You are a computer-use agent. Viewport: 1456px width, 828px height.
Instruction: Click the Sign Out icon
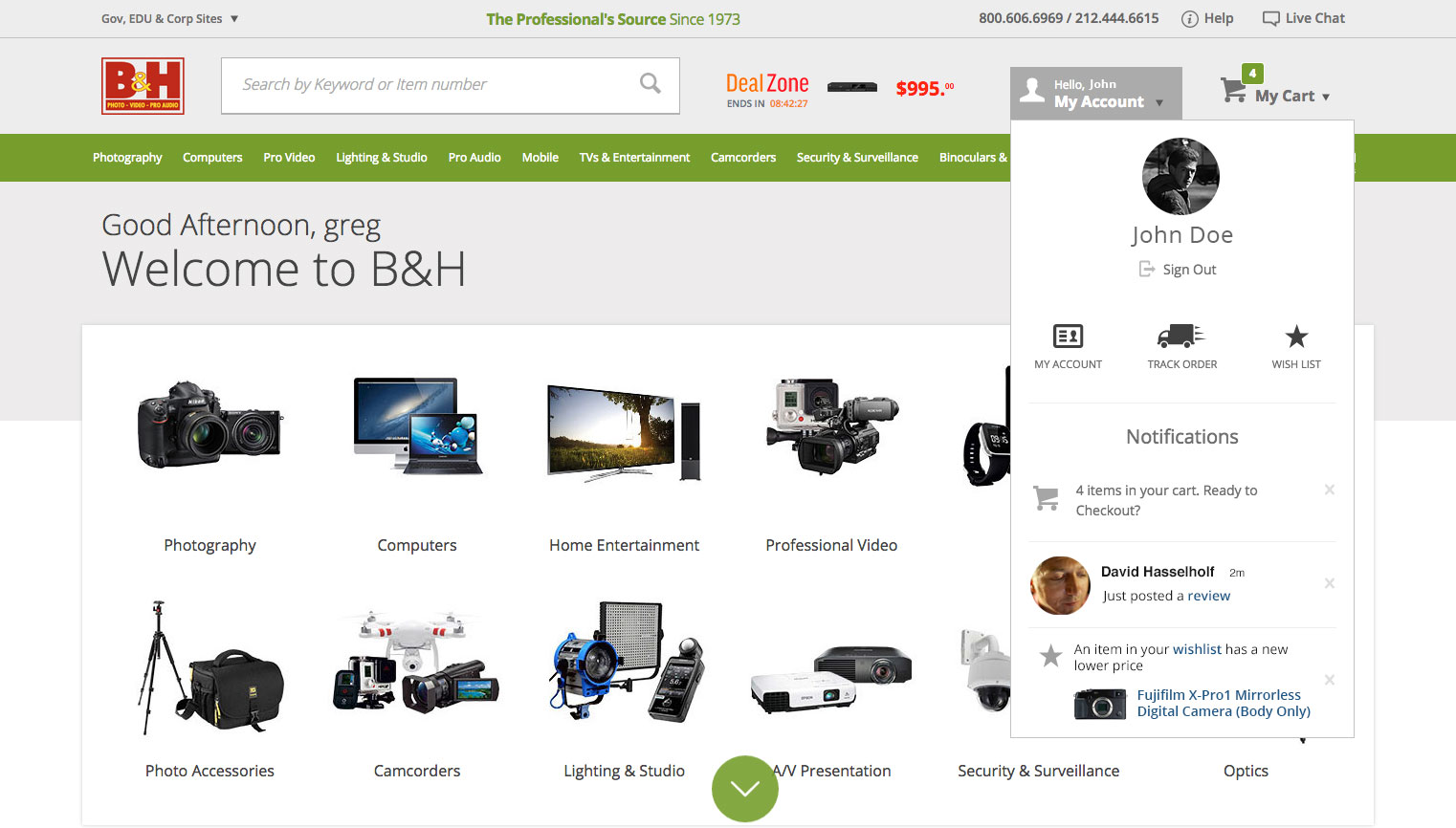[1146, 270]
